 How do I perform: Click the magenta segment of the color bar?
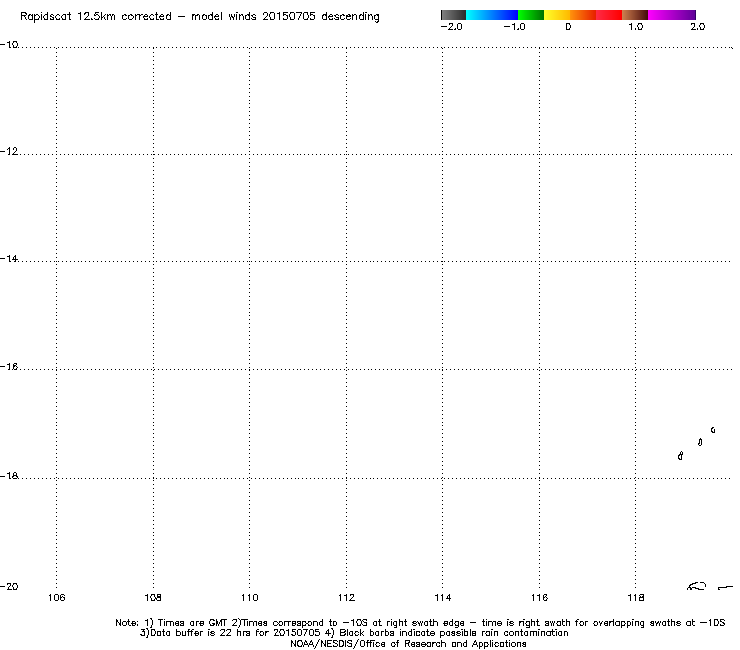[x=660, y=15]
